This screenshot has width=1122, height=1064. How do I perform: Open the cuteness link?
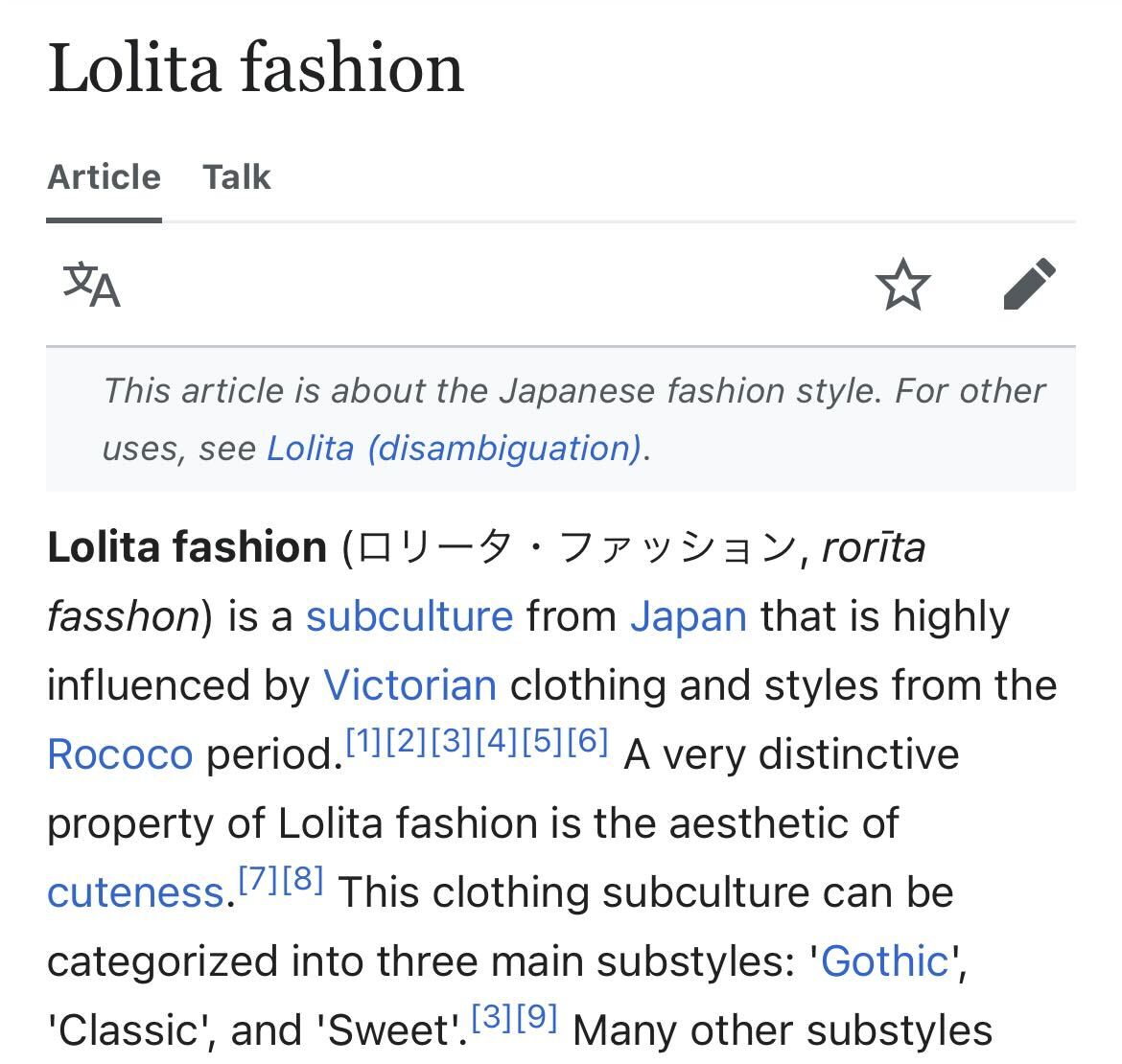136,892
